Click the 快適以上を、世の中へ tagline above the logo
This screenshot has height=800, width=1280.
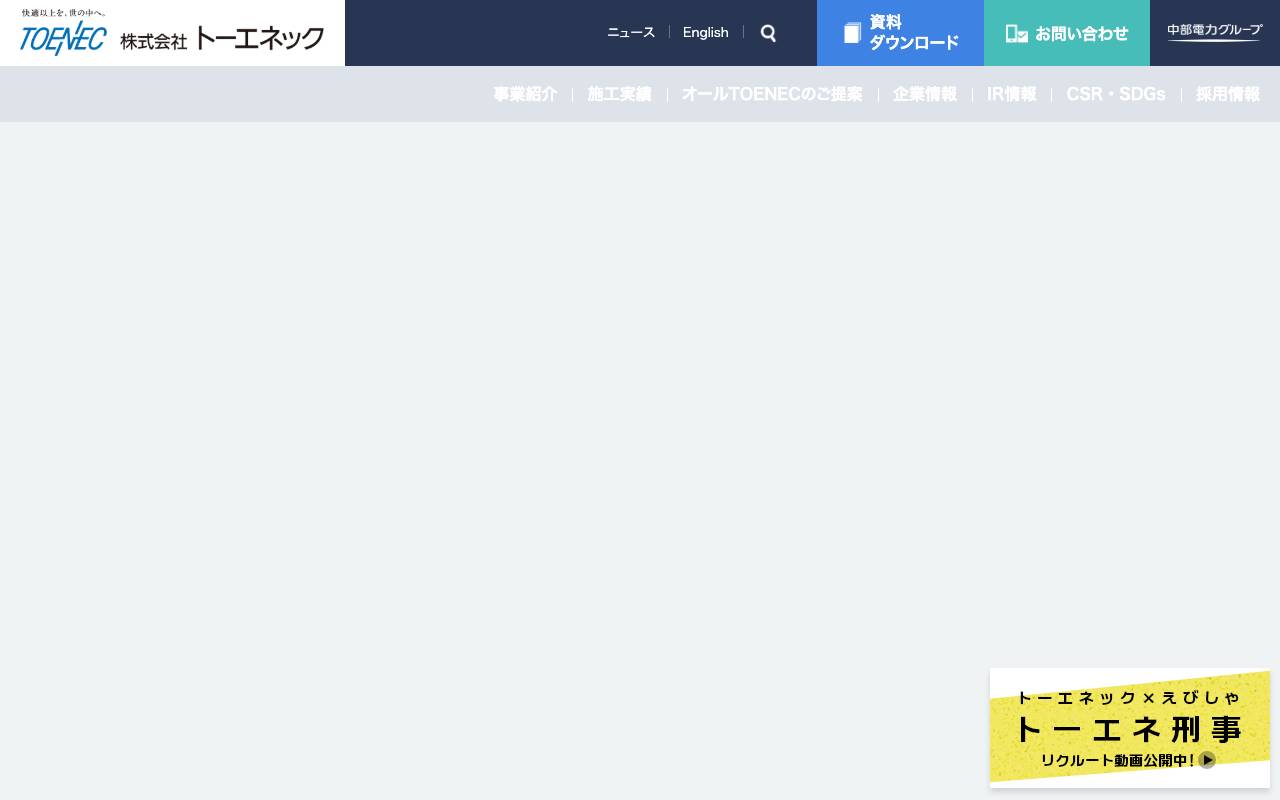click(64, 12)
